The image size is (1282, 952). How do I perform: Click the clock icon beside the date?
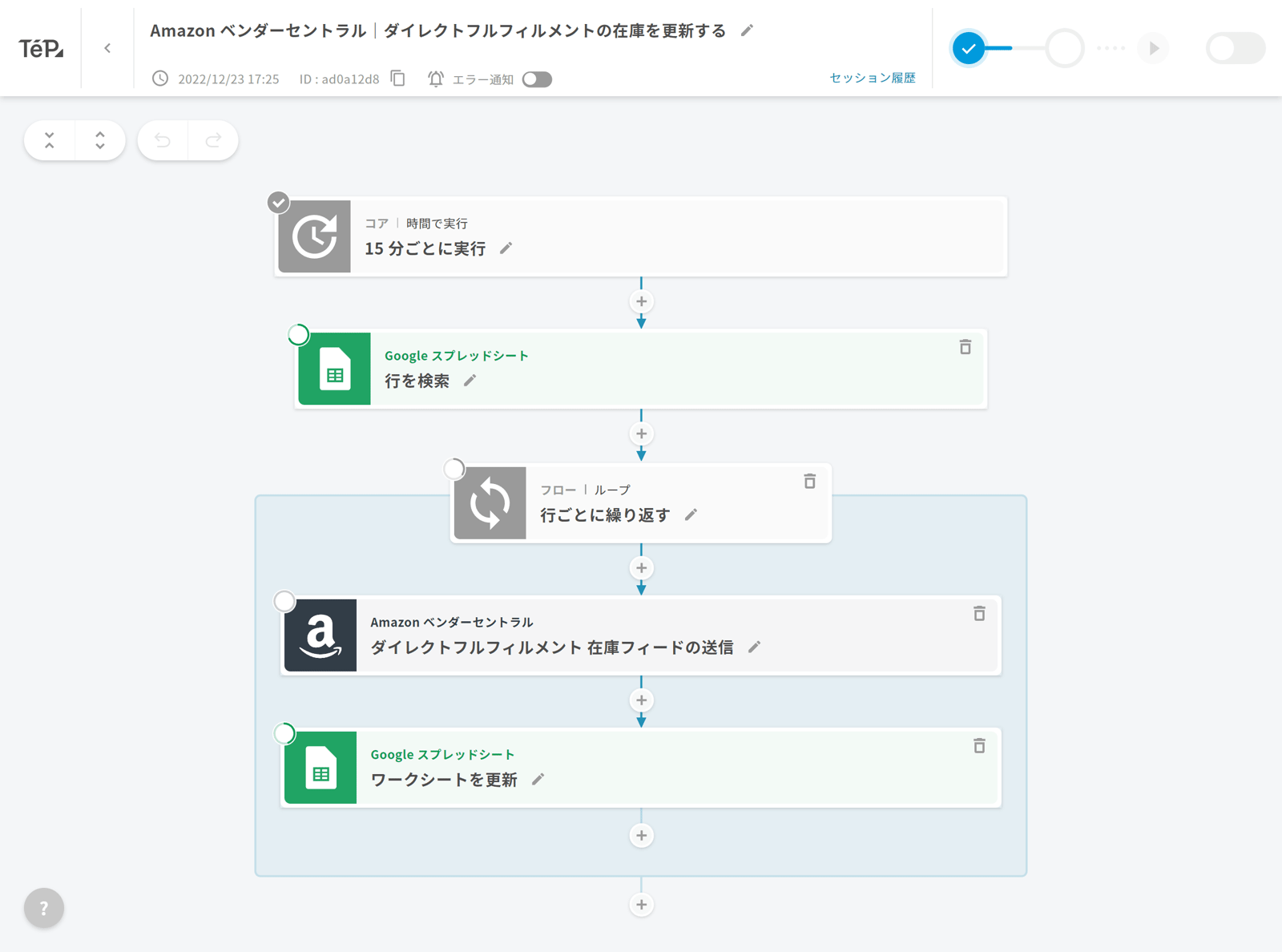tap(160, 79)
